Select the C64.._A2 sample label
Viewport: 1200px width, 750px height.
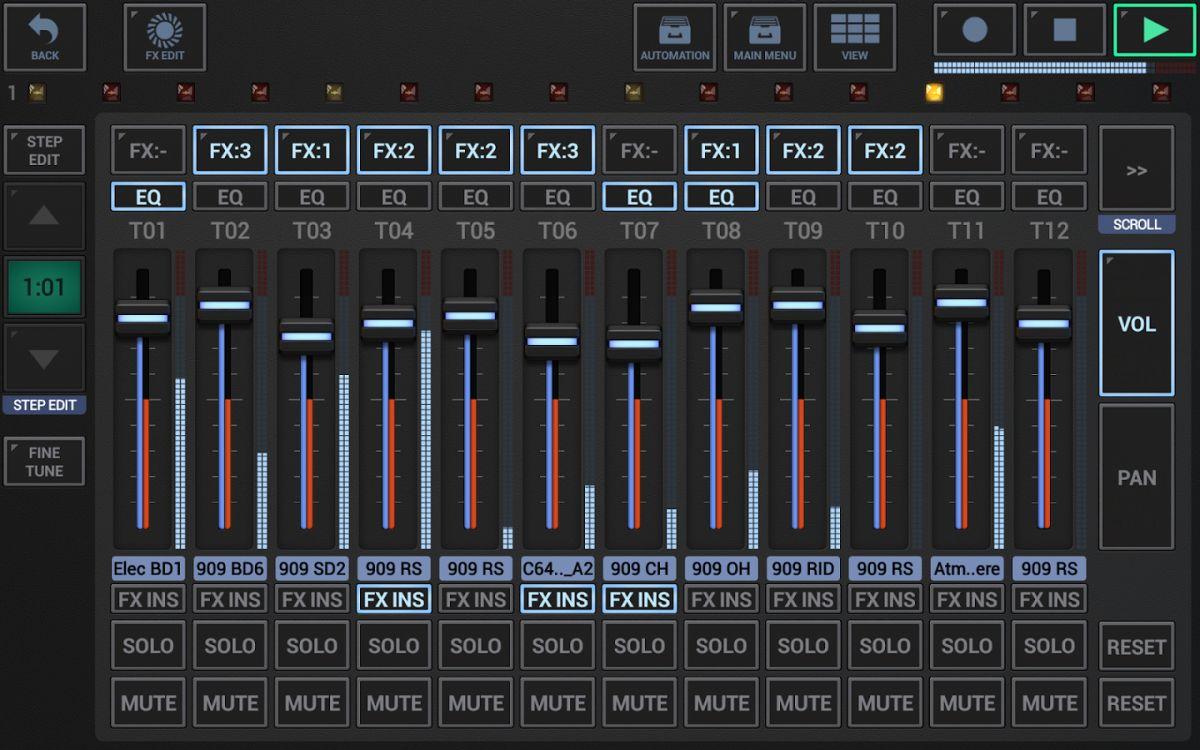pos(558,568)
